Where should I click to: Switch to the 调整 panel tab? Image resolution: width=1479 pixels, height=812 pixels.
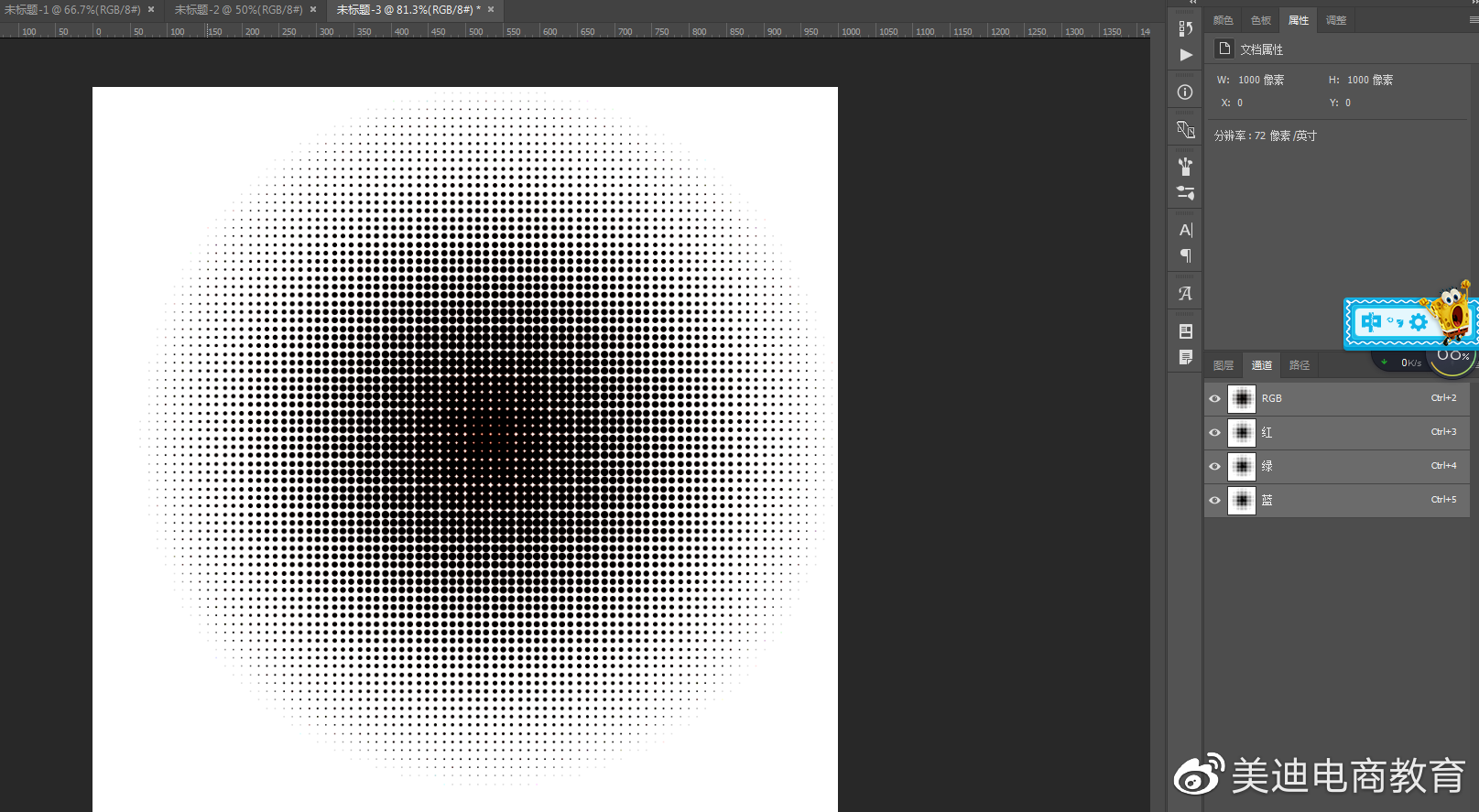coord(1335,20)
